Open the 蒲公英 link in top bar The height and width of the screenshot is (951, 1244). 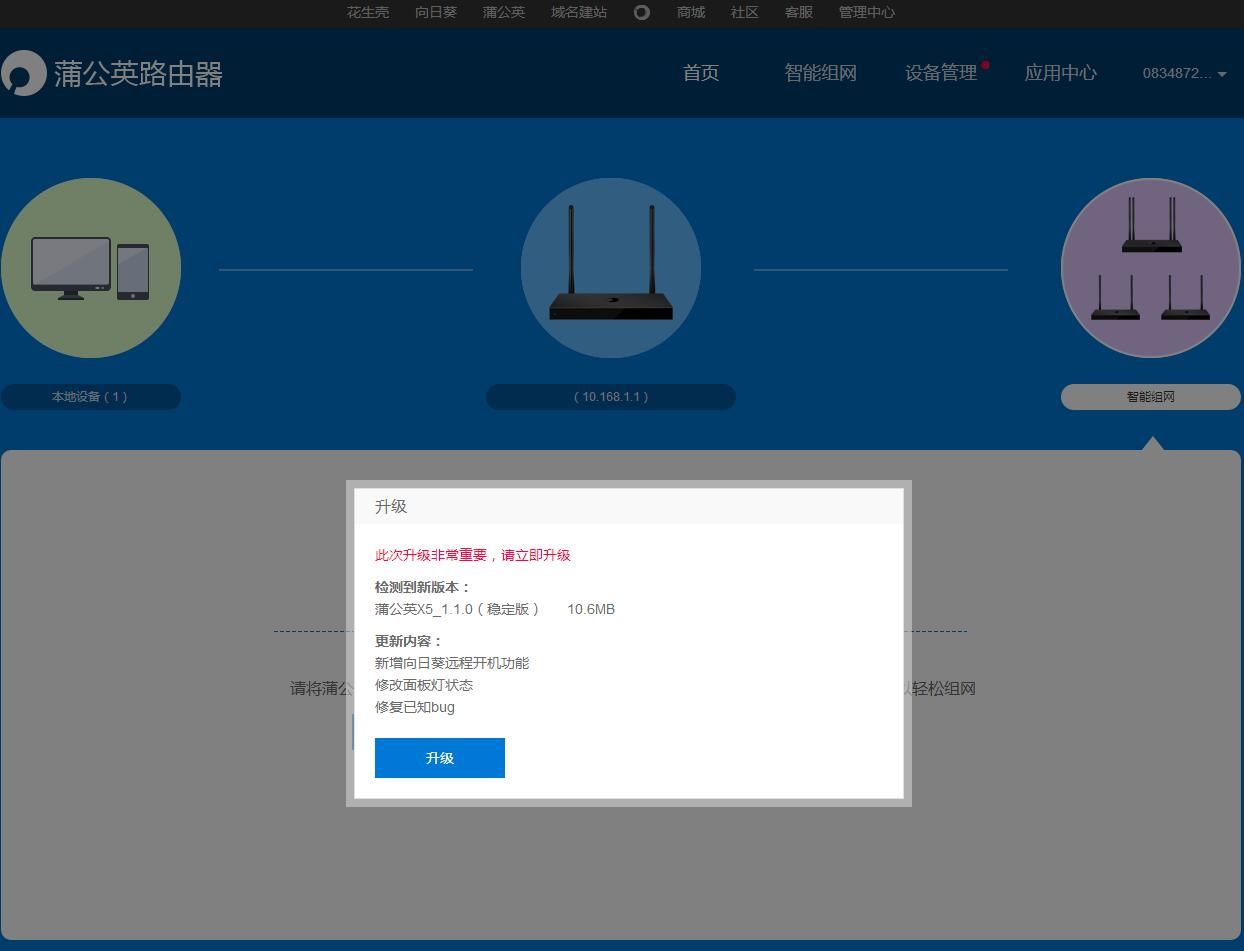504,12
